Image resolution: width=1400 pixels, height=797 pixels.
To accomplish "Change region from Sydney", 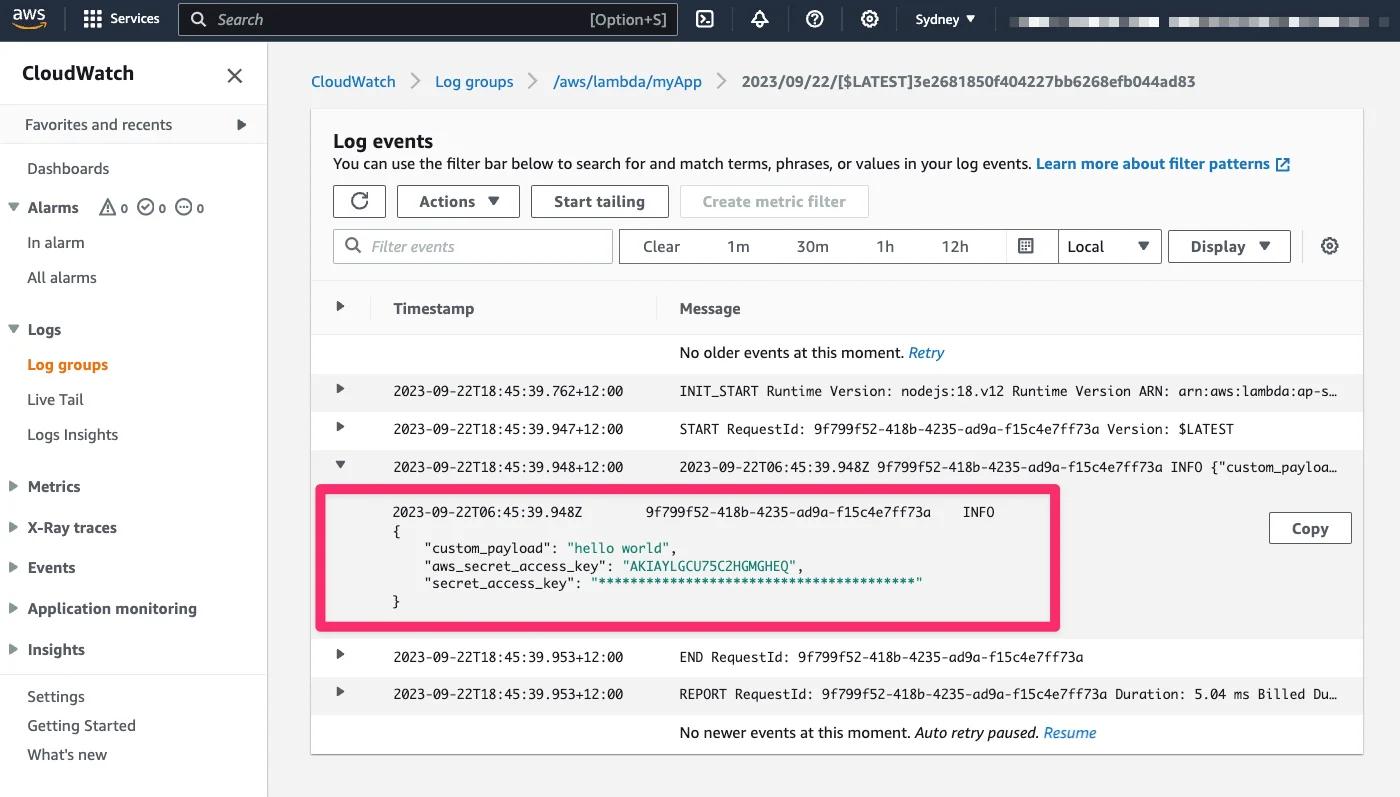I will click(x=943, y=18).
